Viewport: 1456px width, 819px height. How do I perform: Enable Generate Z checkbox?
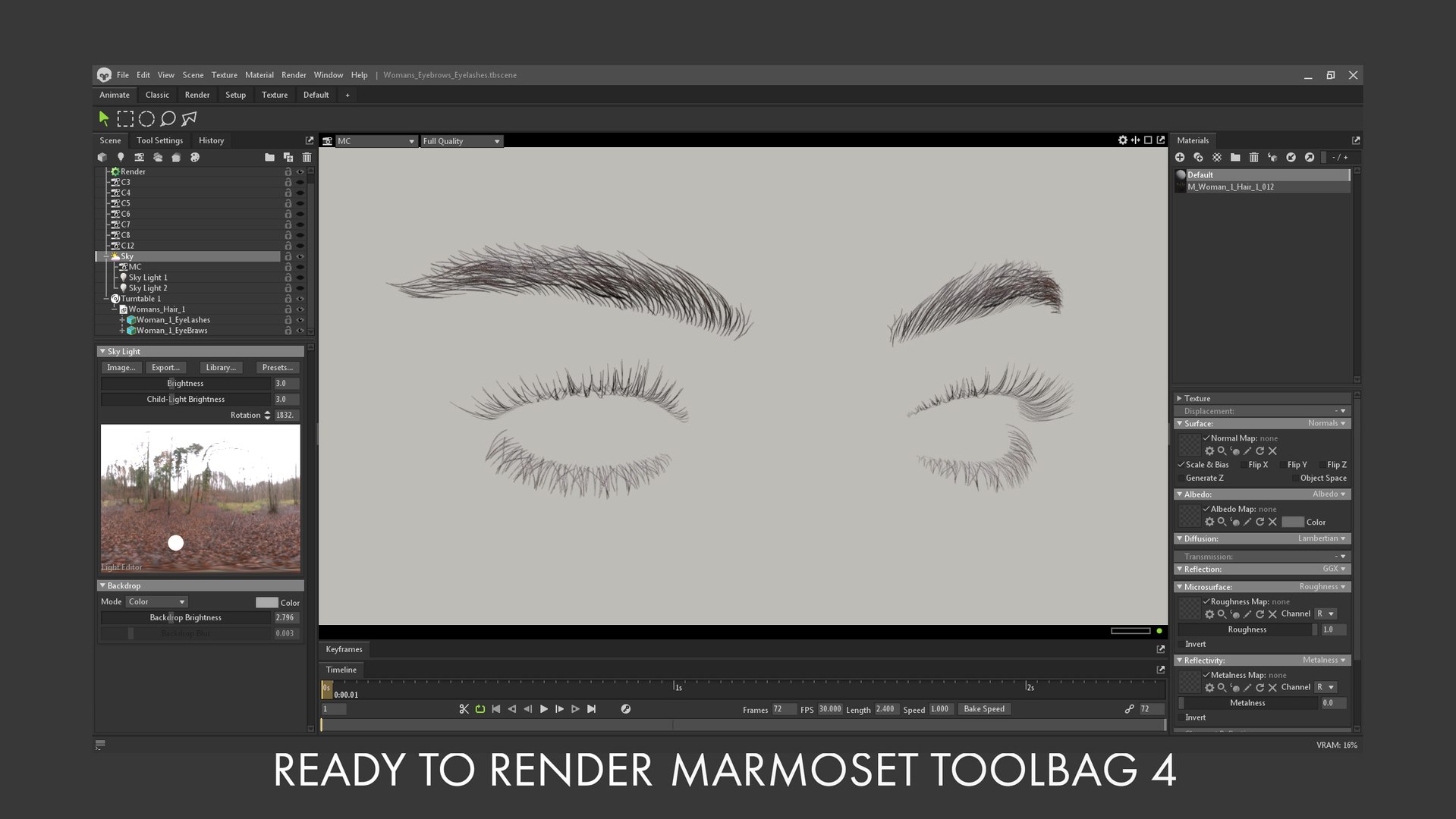[x=1181, y=479]
